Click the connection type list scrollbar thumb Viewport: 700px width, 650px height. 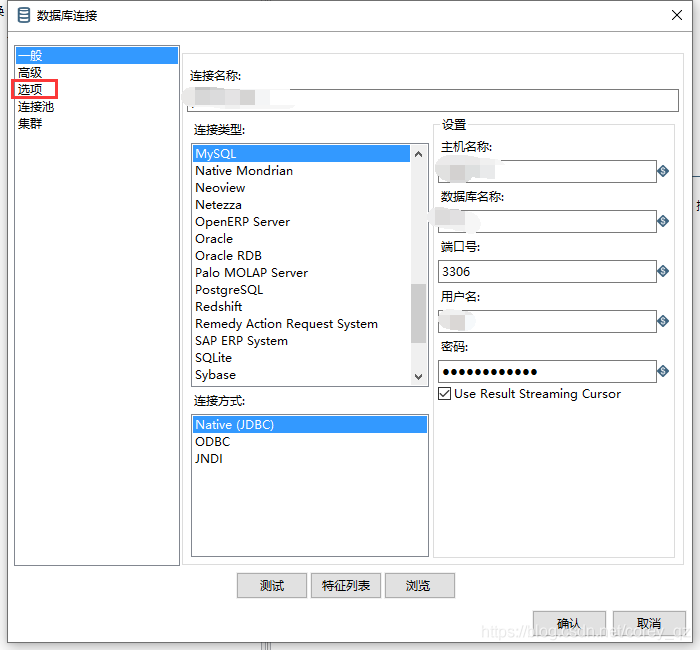418,313
